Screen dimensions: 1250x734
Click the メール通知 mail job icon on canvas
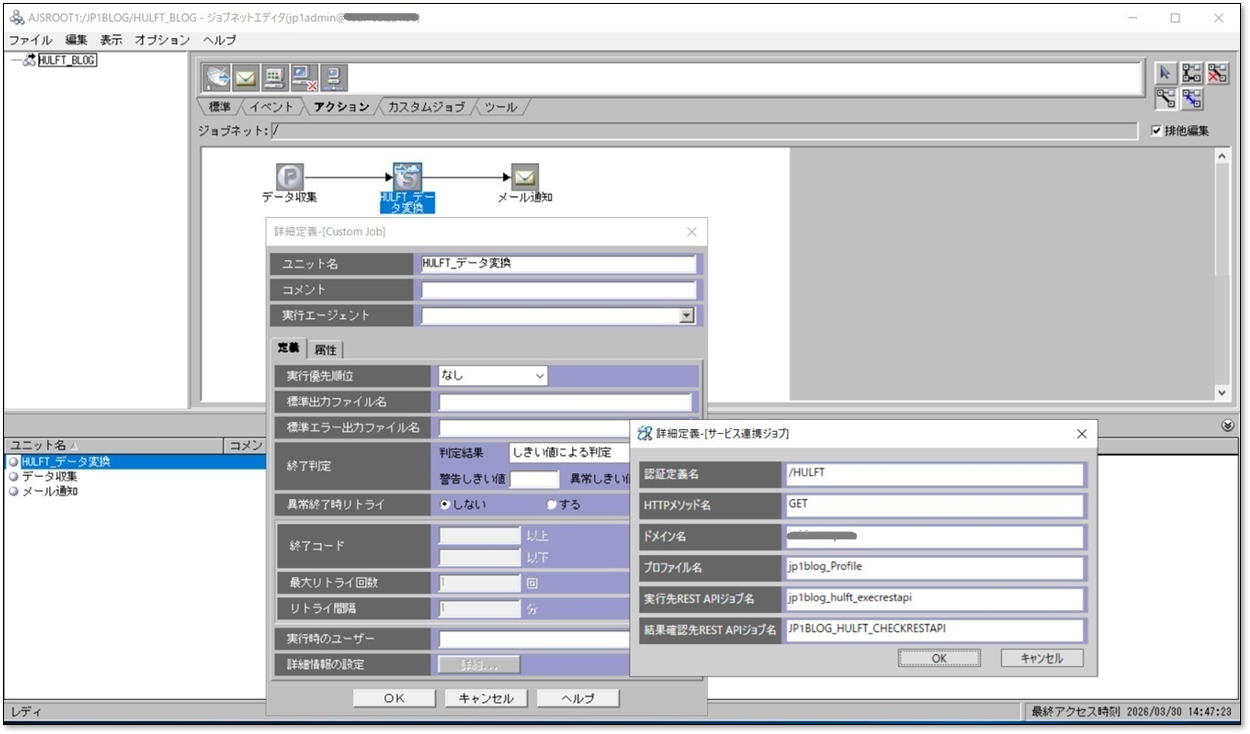(x=524, y=177)
